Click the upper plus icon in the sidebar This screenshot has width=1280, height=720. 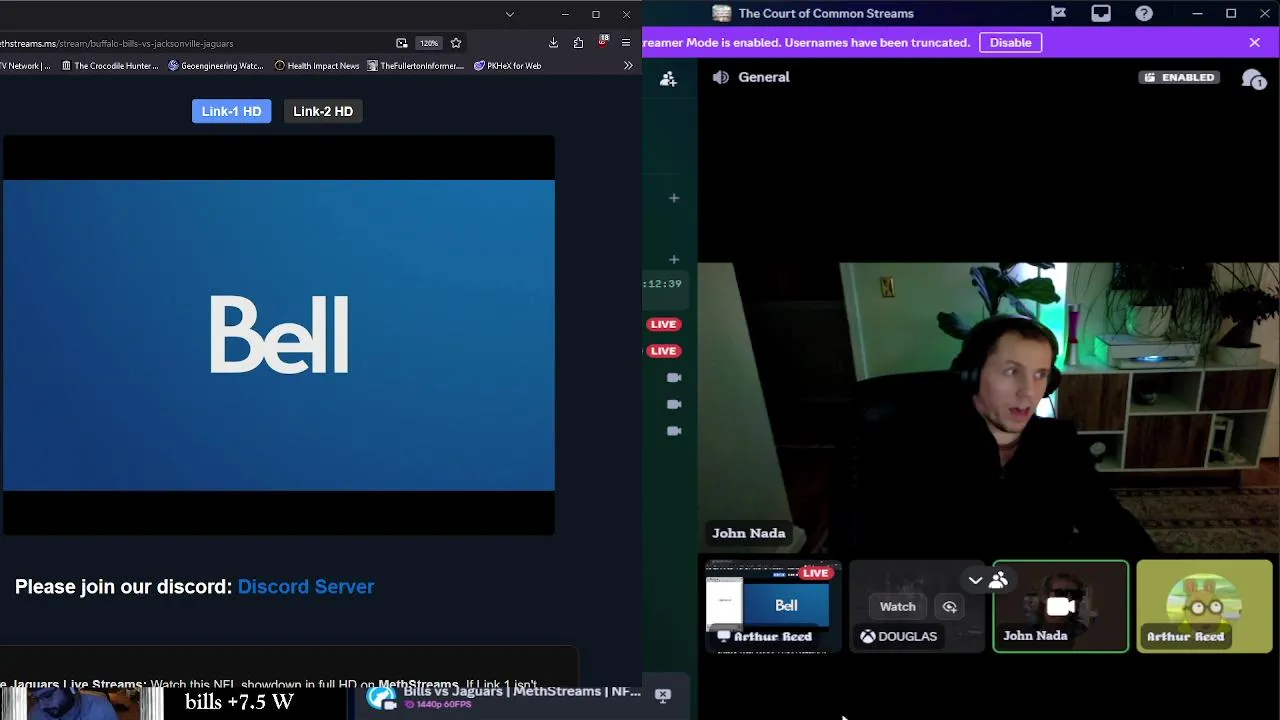tap(674, 198)
